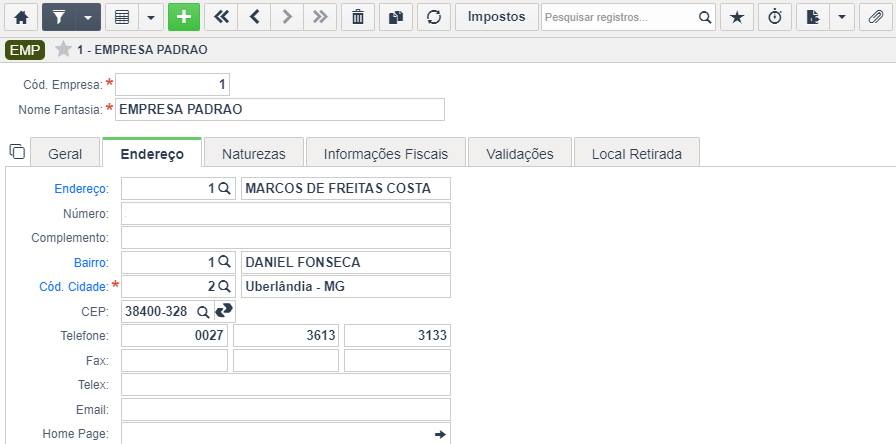The image size is (896, 444).
Task: Jump to the first record
Action: click(x=221, y=17)
